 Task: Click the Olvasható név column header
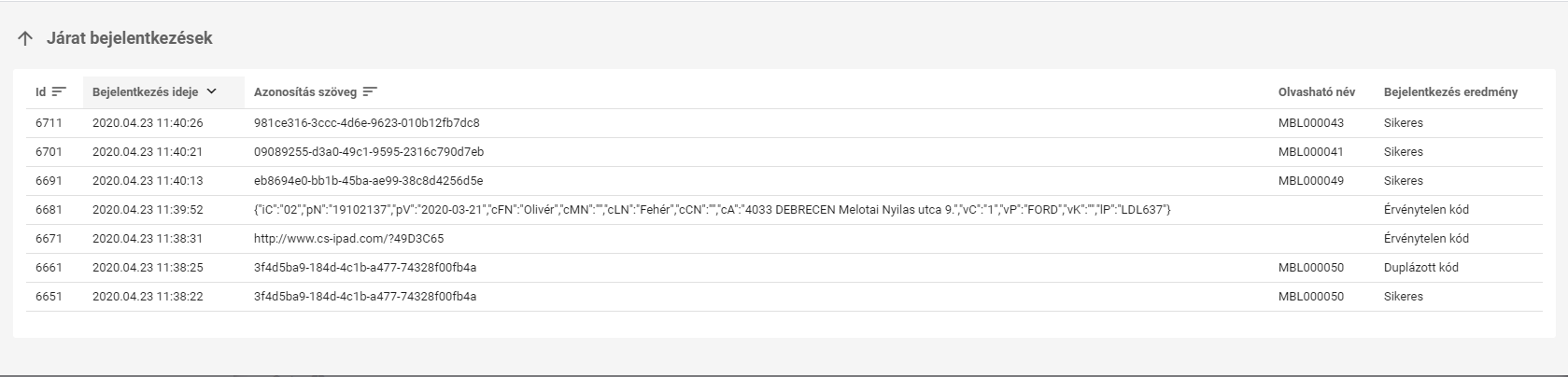tap(1316, 91)
